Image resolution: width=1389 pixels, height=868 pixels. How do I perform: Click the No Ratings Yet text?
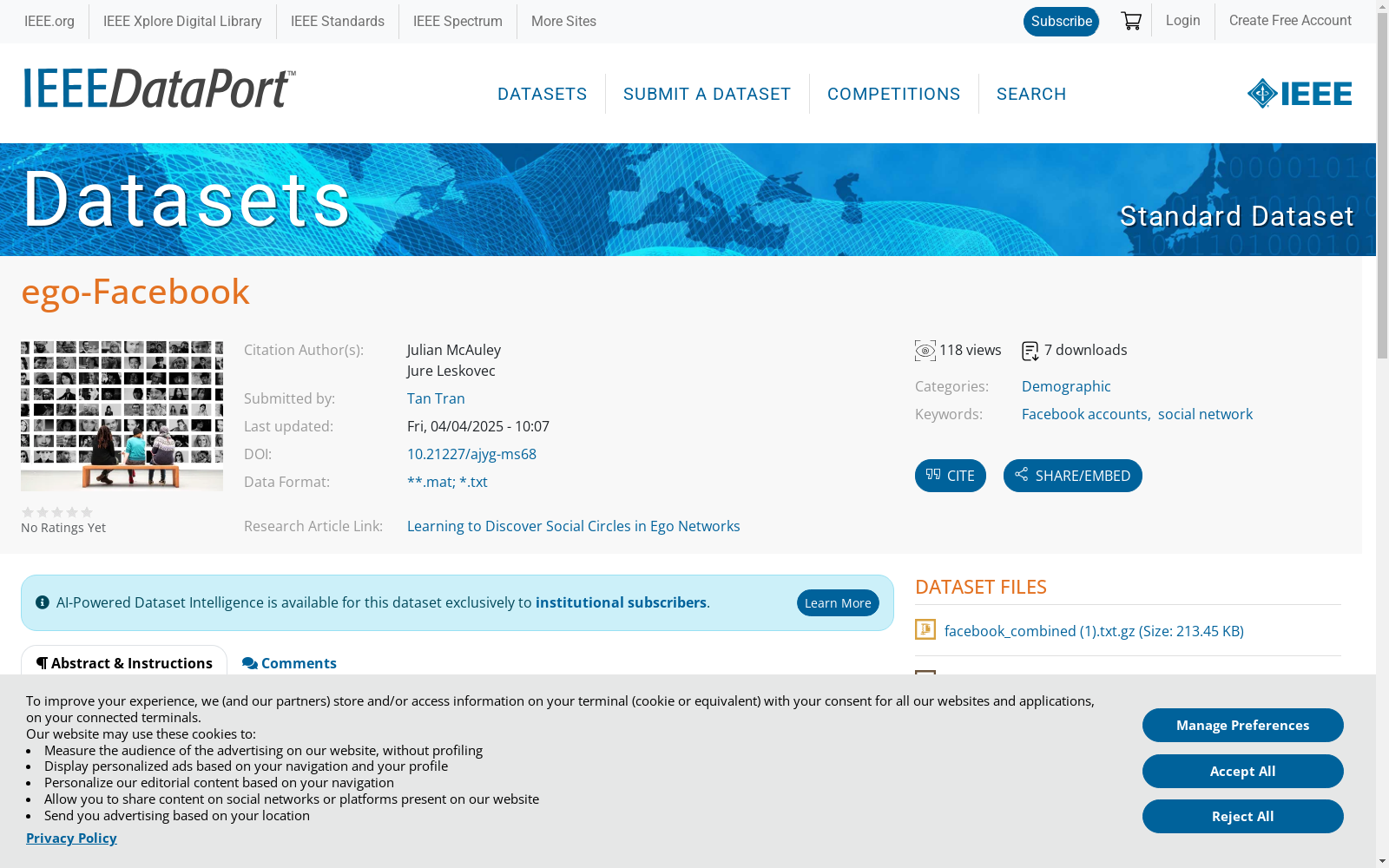63,528
